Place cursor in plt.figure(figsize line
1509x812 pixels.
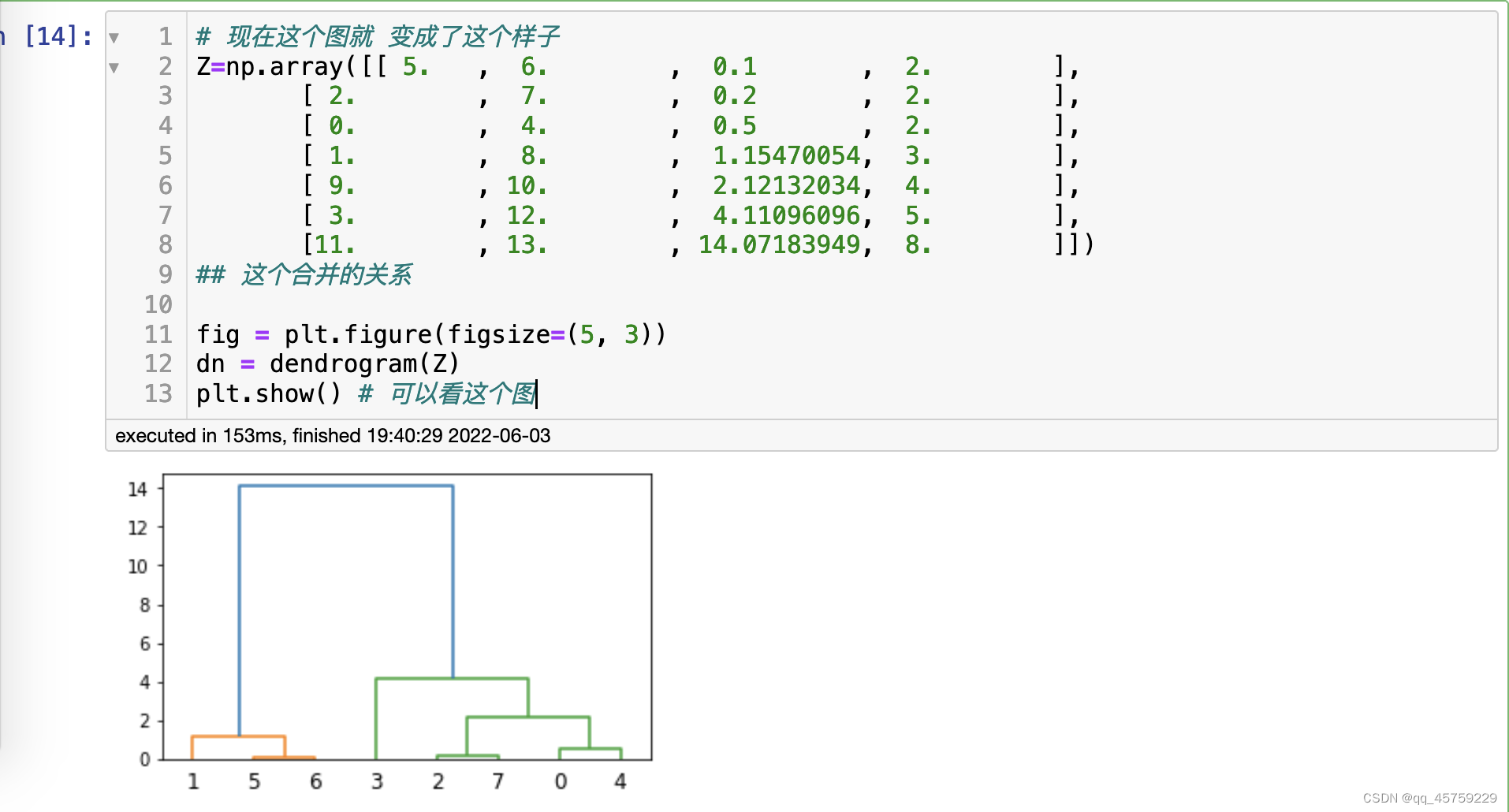pos(431,334)
